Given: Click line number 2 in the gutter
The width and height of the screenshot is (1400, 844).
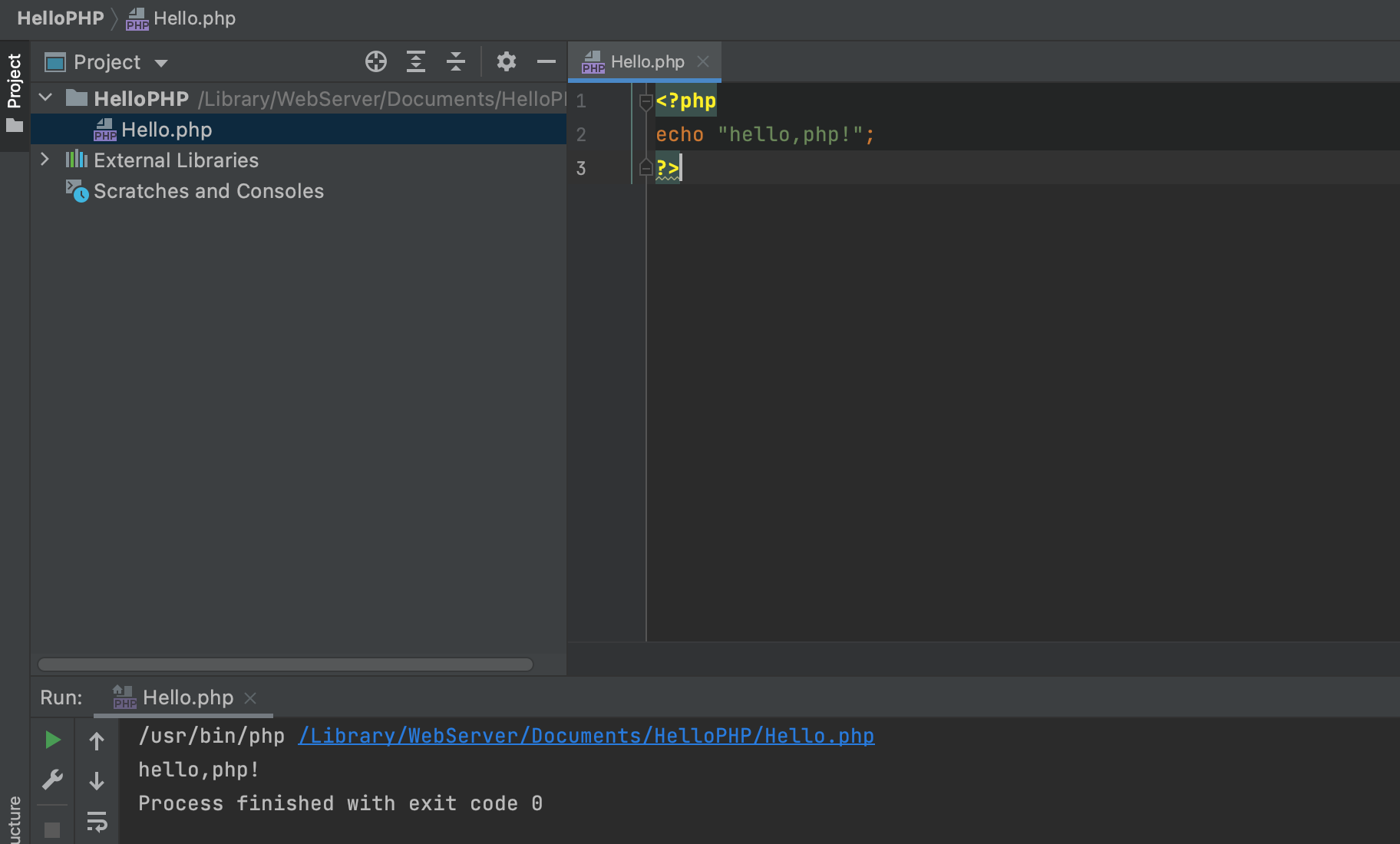Looking at the screenshot, I should tap(581, 135).
